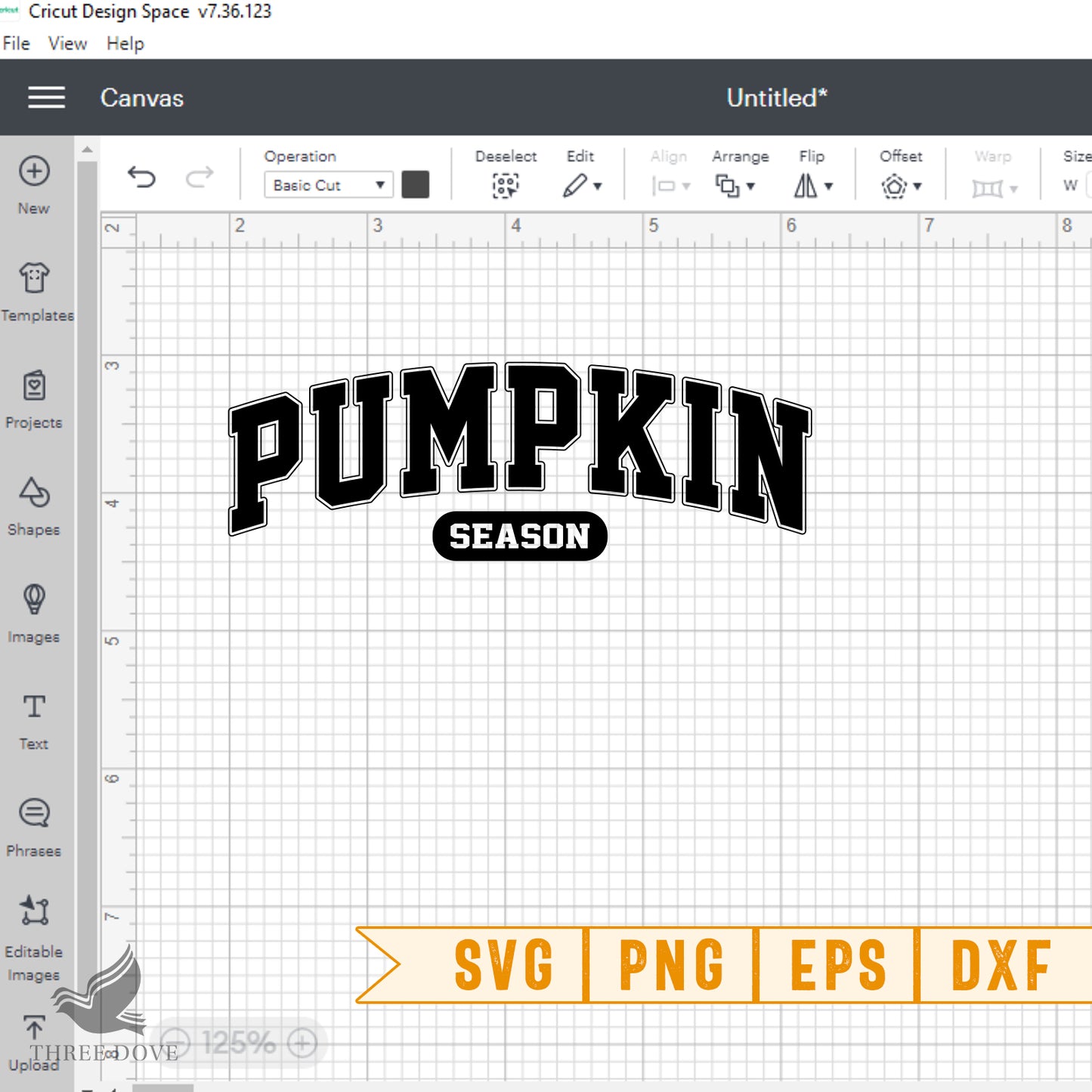Click the Arrange layers icon
Image resolution: width=1092 pixels, height=1092 pixels.
pyautogui.click(x=727, y=185)
